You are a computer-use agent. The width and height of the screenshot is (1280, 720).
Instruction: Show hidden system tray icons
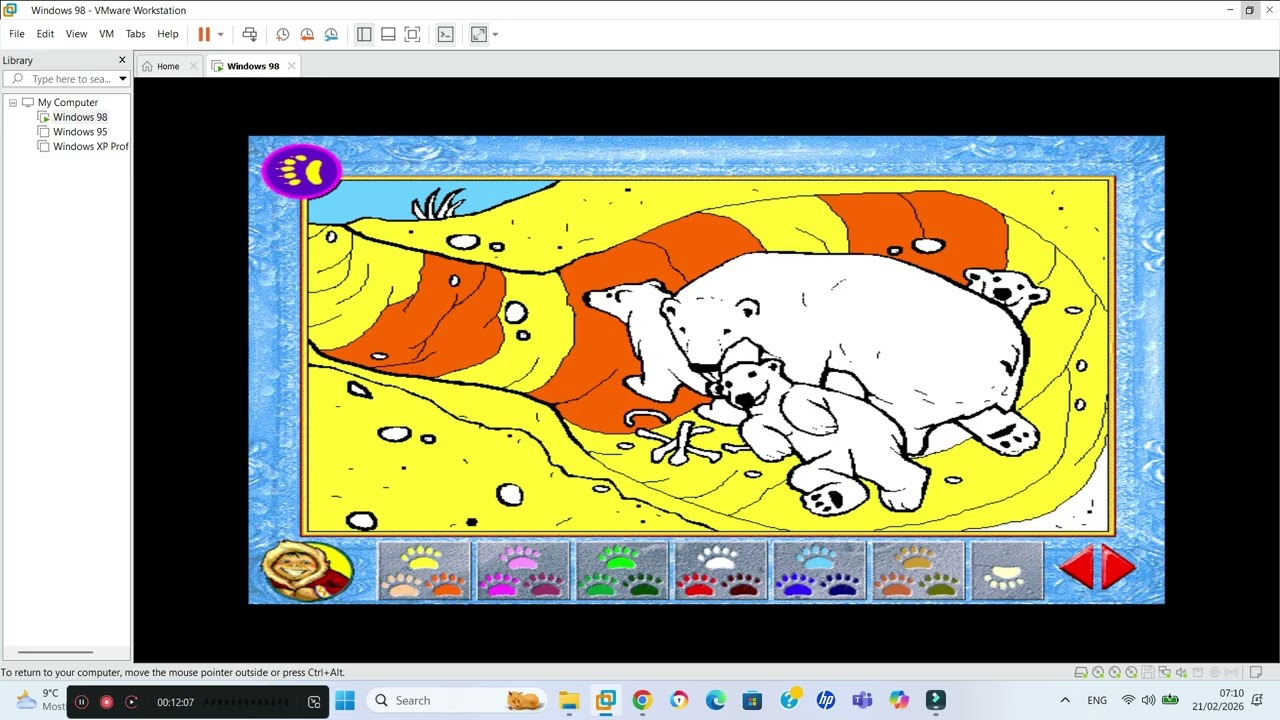(1065, 700)
